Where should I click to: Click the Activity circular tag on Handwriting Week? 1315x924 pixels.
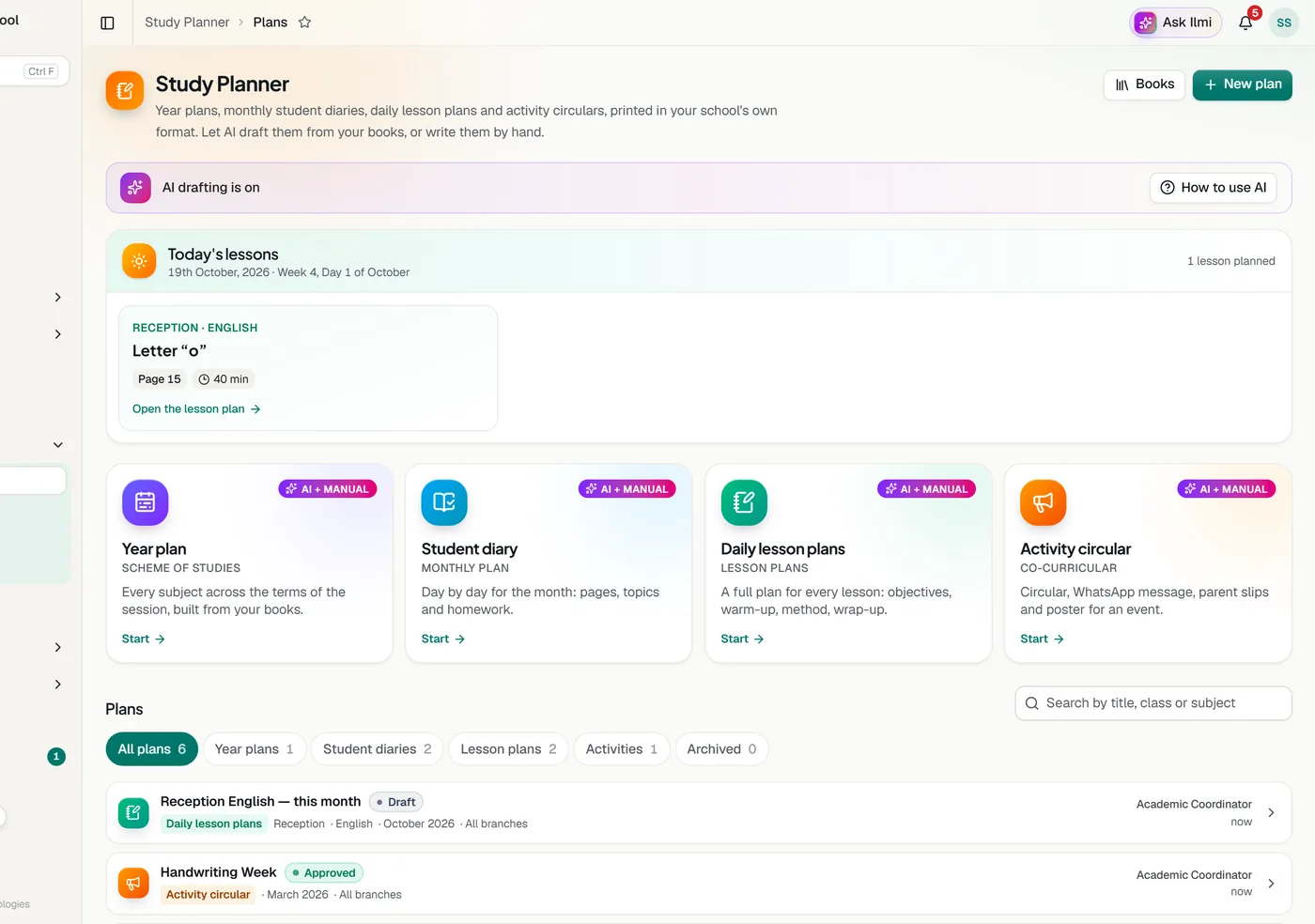[208, 895]
